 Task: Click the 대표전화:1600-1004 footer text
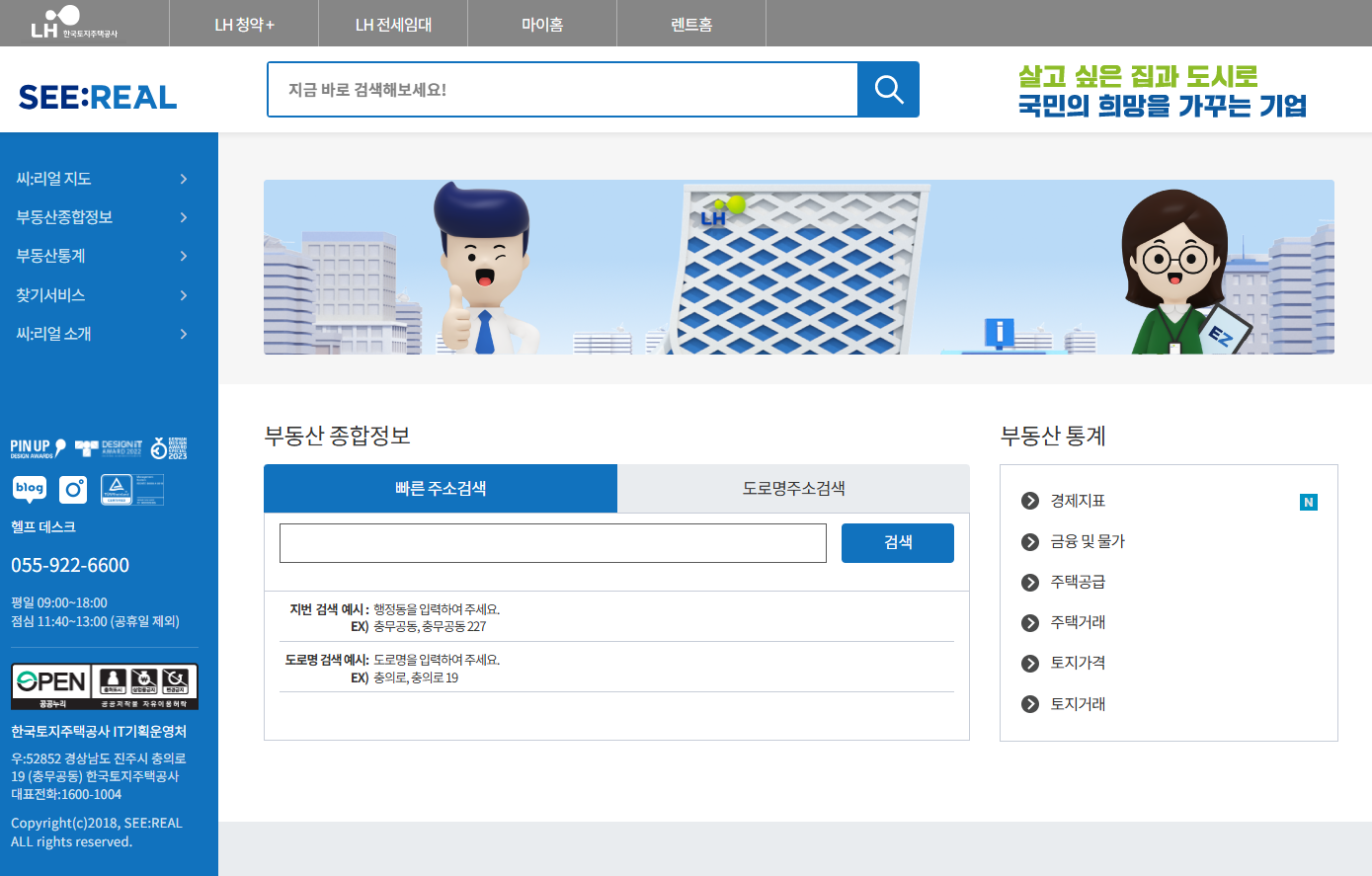66,794
